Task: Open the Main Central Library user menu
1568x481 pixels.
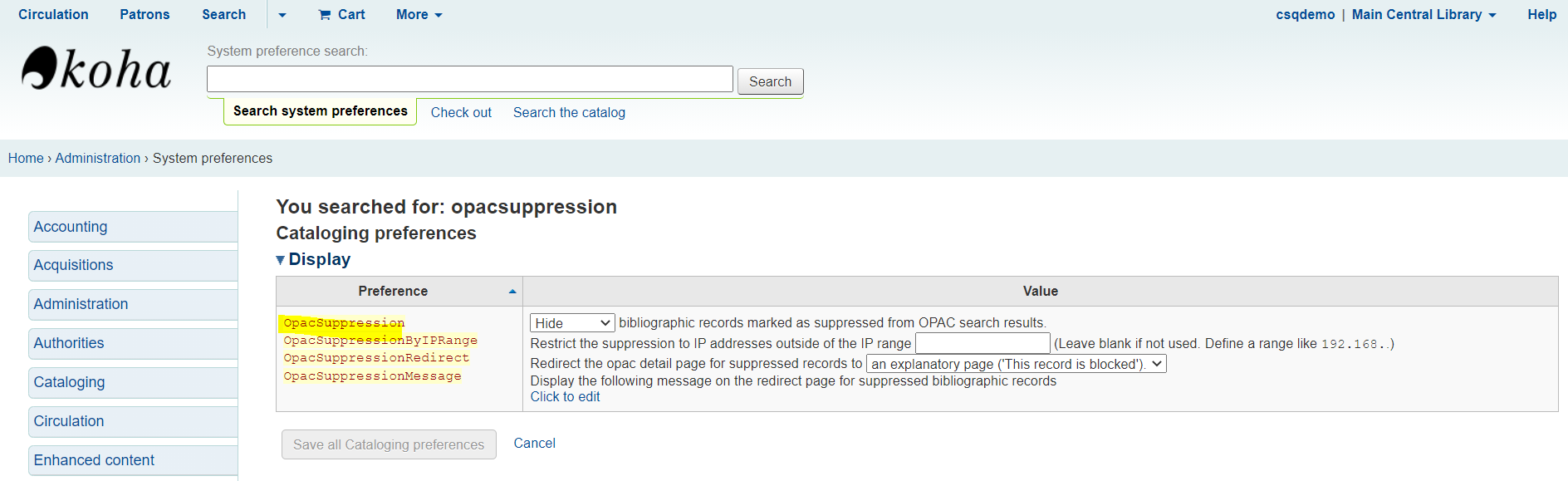Action: (x=1423, y=14)
